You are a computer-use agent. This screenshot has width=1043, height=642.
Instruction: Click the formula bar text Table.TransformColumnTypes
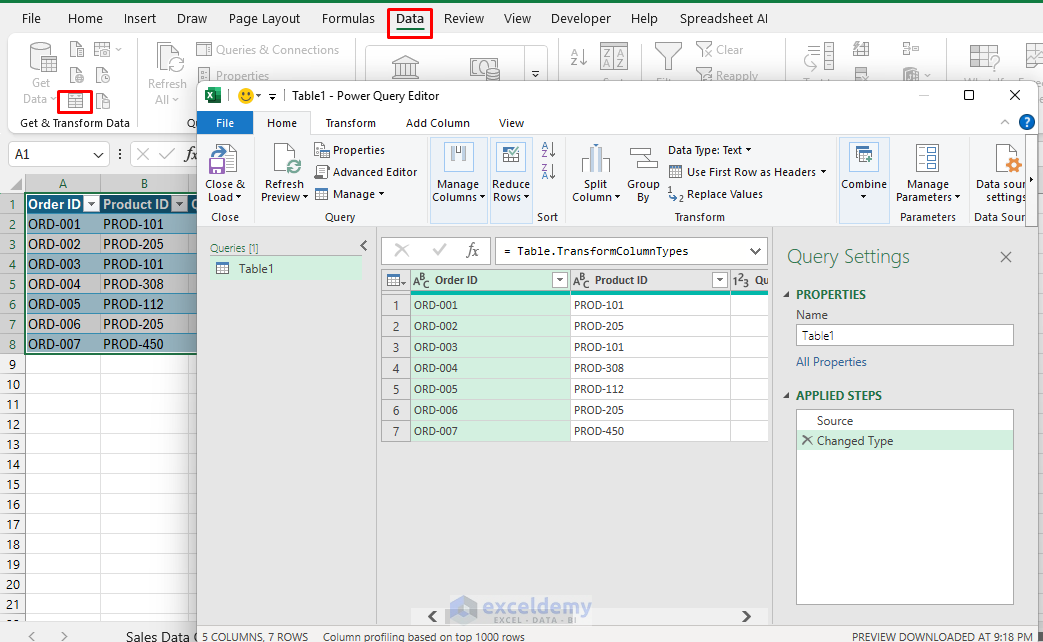[603, 251]
